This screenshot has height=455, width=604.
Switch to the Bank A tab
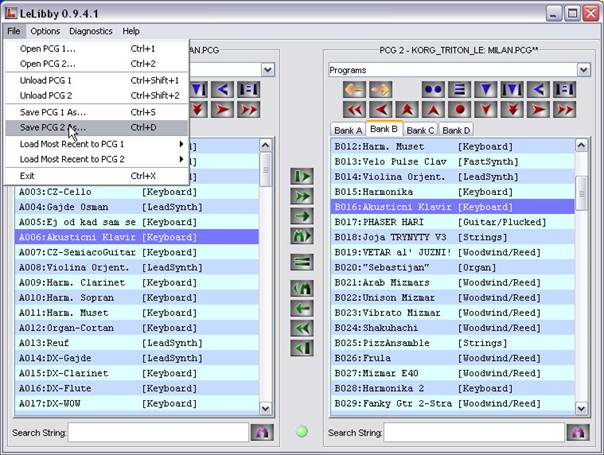[348, 130]
